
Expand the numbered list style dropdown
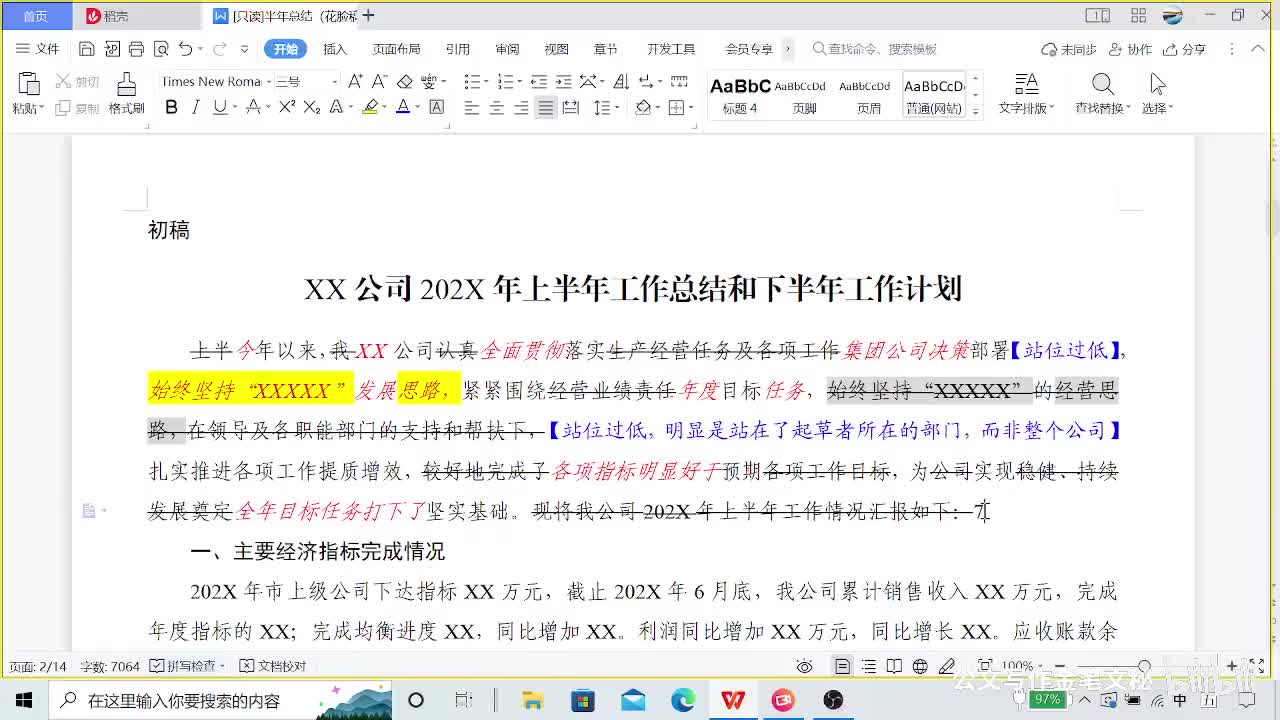tap(518, 82)
